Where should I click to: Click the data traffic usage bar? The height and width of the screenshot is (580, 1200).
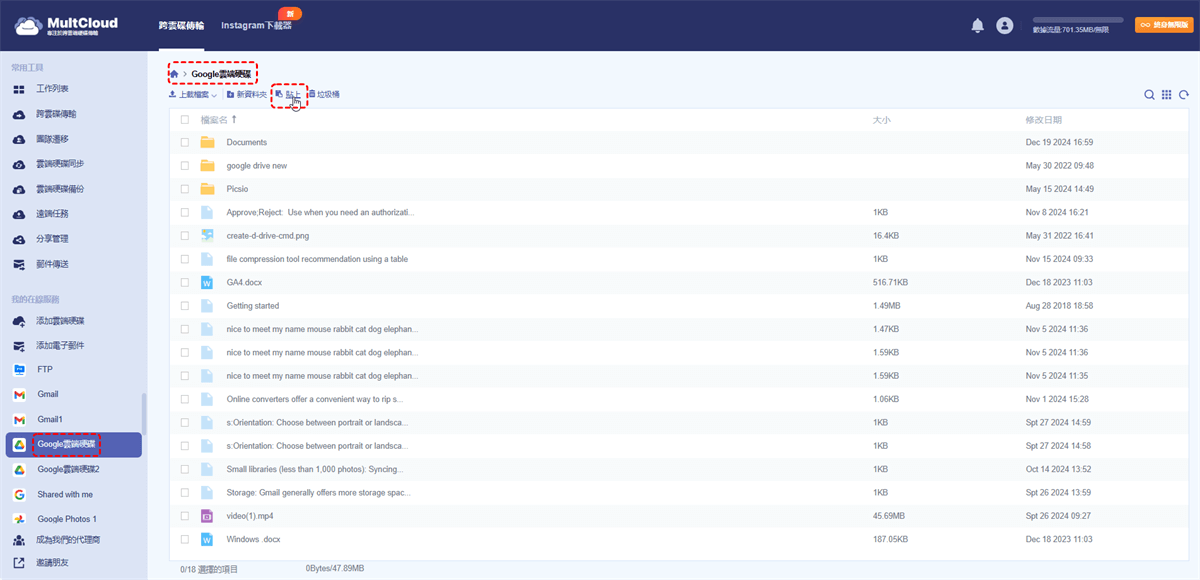[1077, 20]
